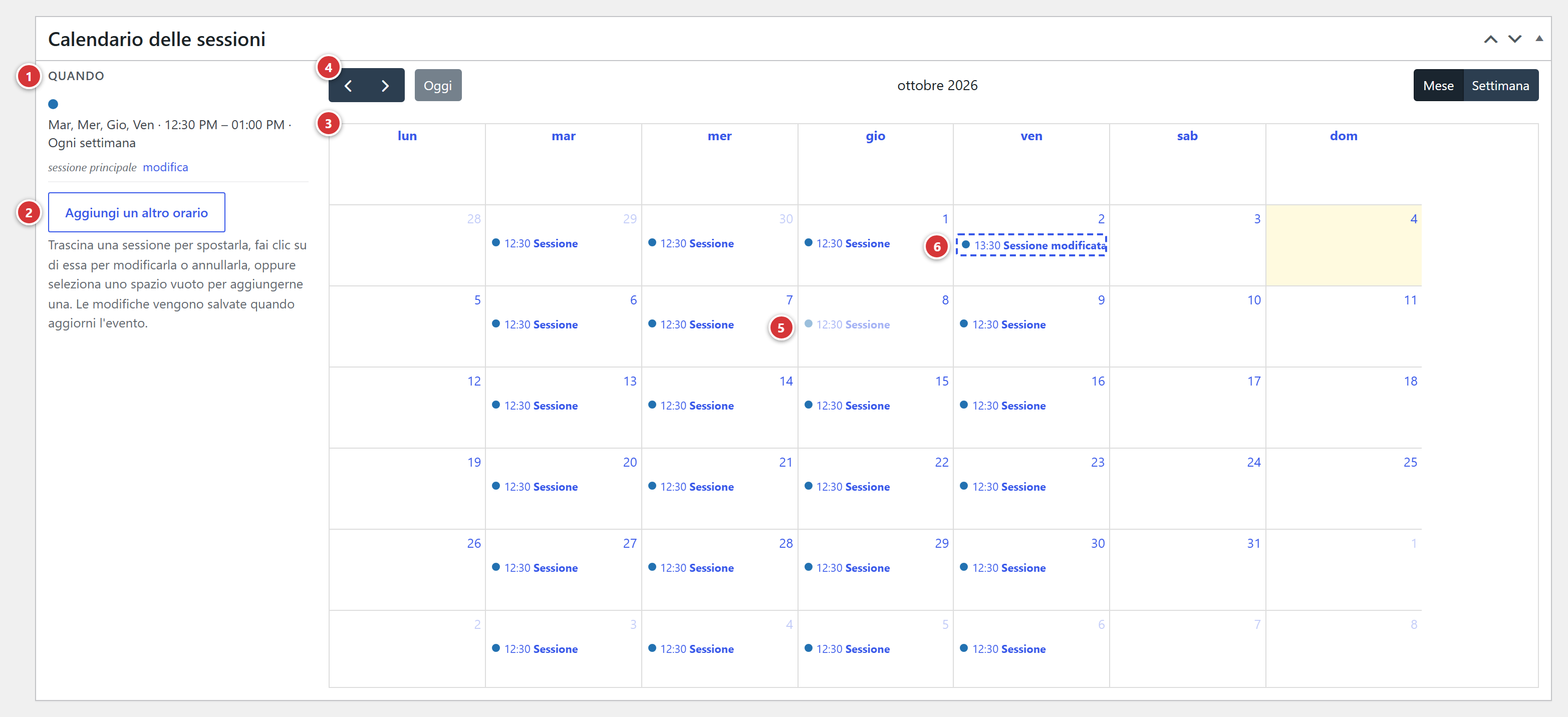The image size is (1568, 717).
Task: Go to the previous month
Action: 348,86
